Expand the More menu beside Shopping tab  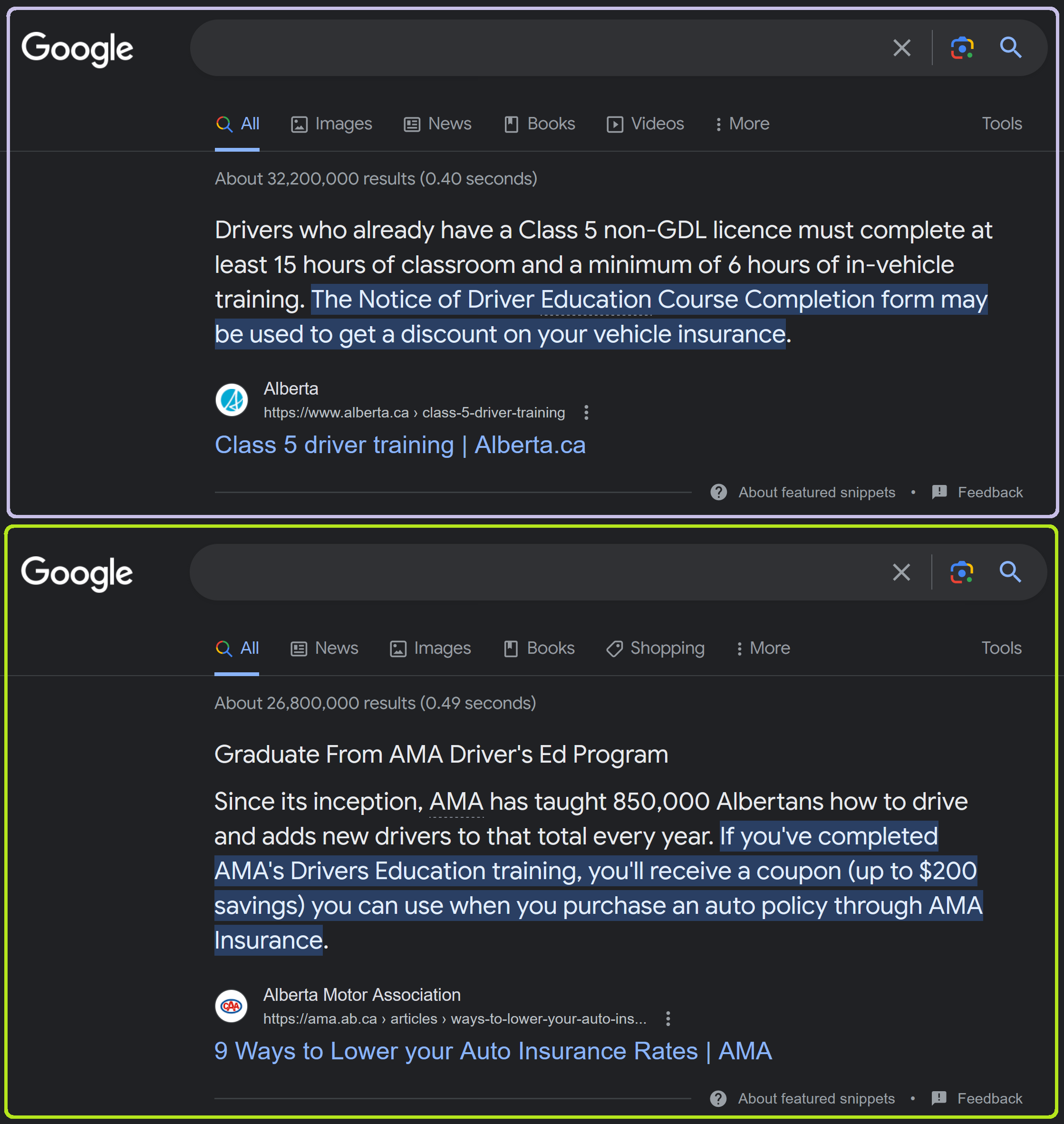(x=763, y=648)
